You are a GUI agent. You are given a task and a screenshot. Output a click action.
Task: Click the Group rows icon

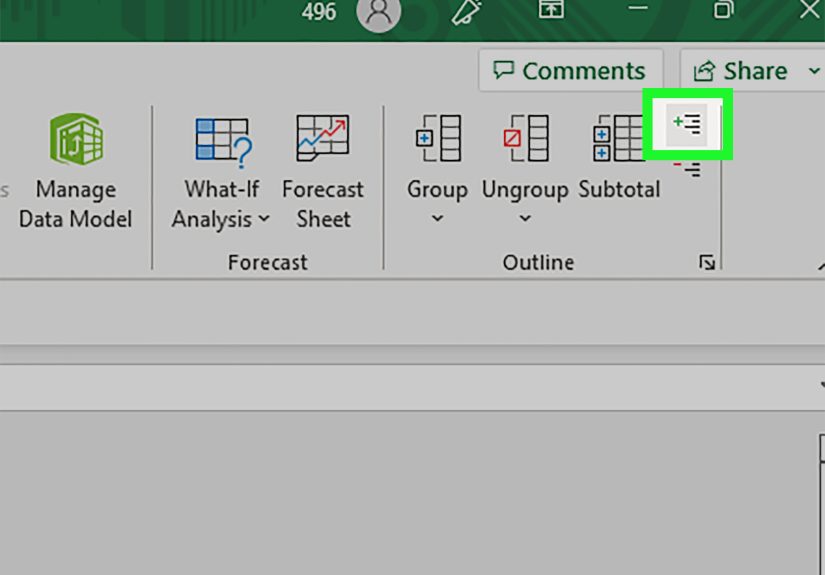point(438,138)
